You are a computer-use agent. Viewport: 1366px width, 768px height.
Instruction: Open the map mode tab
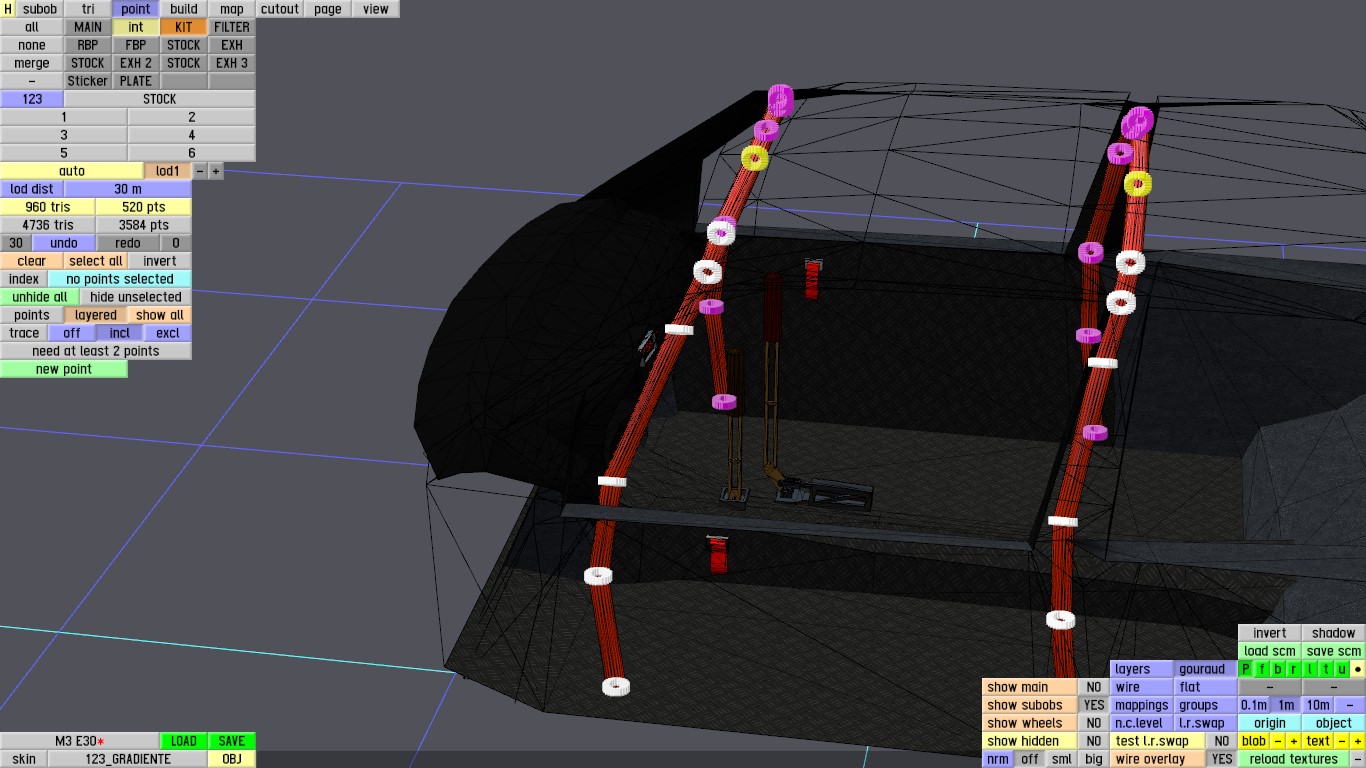coord(232,9)
